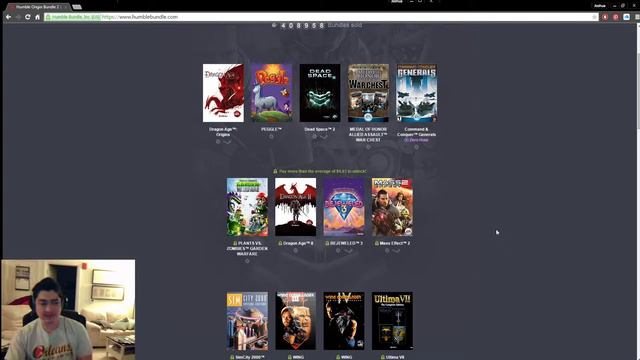This screenshot has width=640, height=360.
Task: Click the Command & Conquer Generals title
Action: click(x=416, y=132)
